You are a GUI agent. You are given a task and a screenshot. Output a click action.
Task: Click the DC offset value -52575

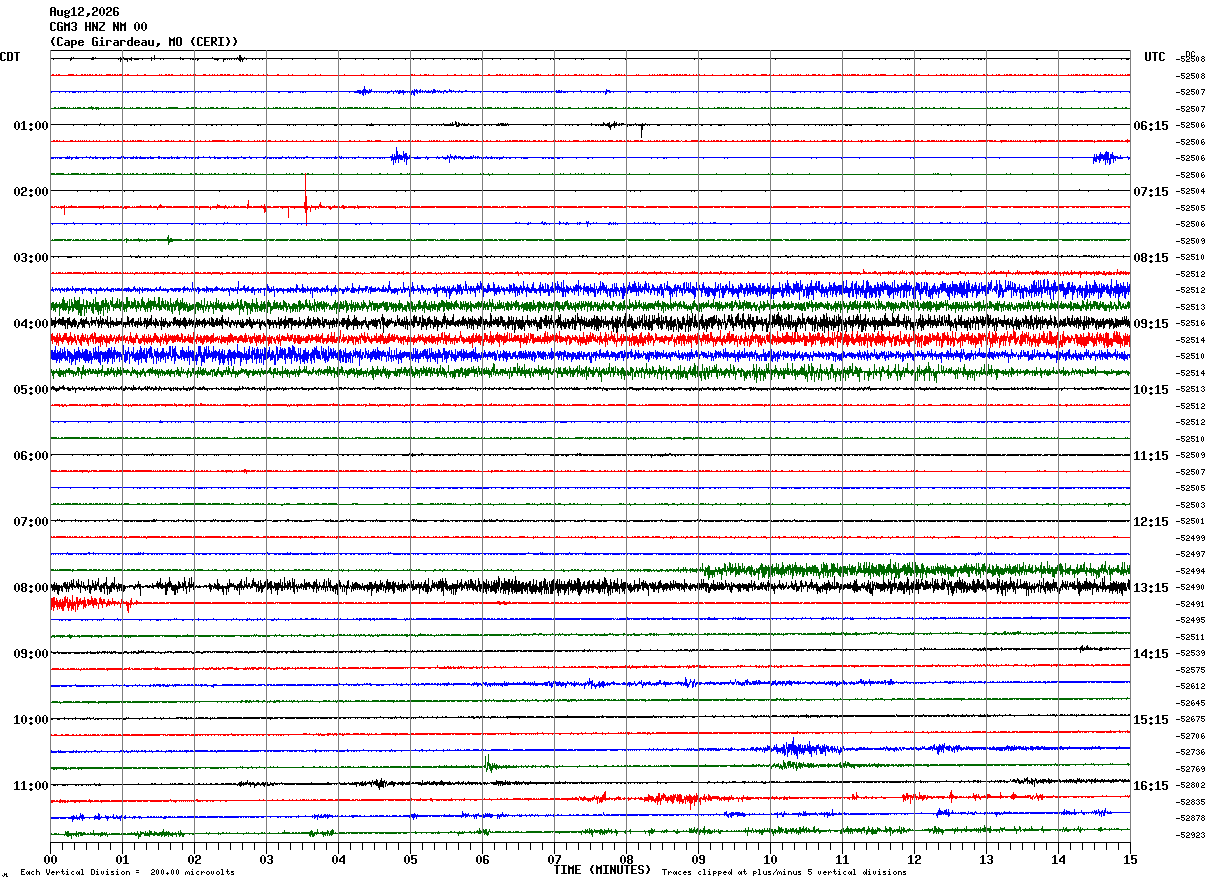[x=1191, y=670]
